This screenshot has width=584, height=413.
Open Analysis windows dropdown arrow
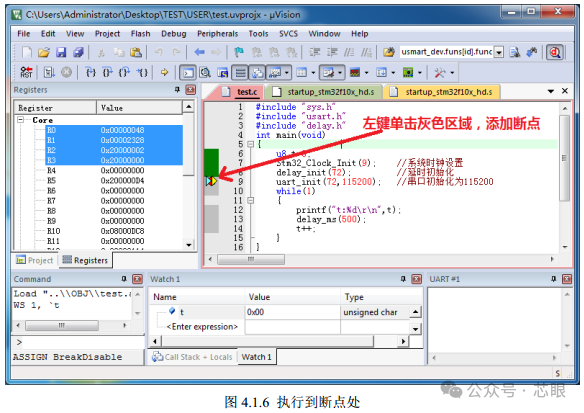coord(366,73)
